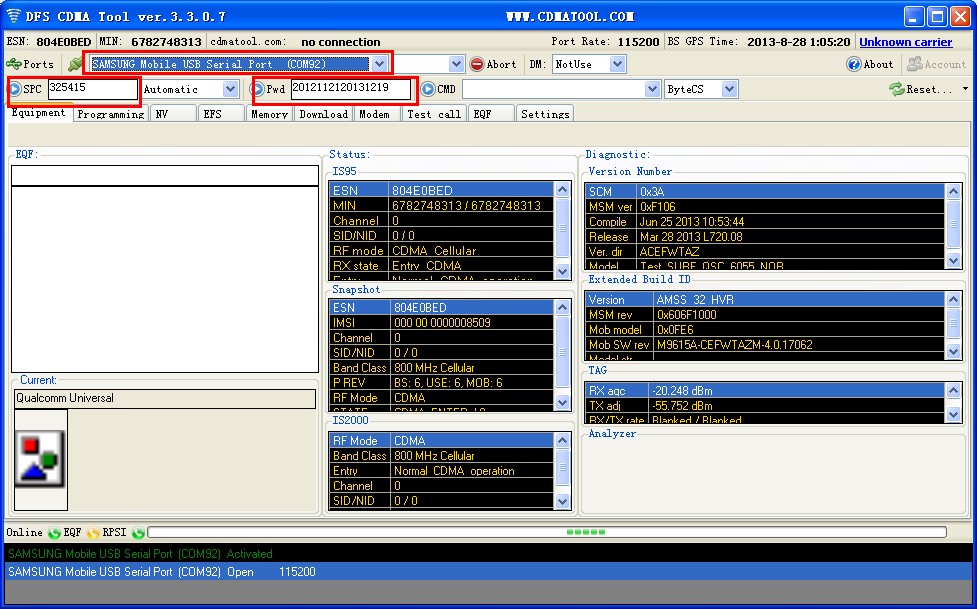The image size is (977, 609).
Task: Select the Band Class row in Snapshot
Action: pyautogui.click(x=441, y=367)
